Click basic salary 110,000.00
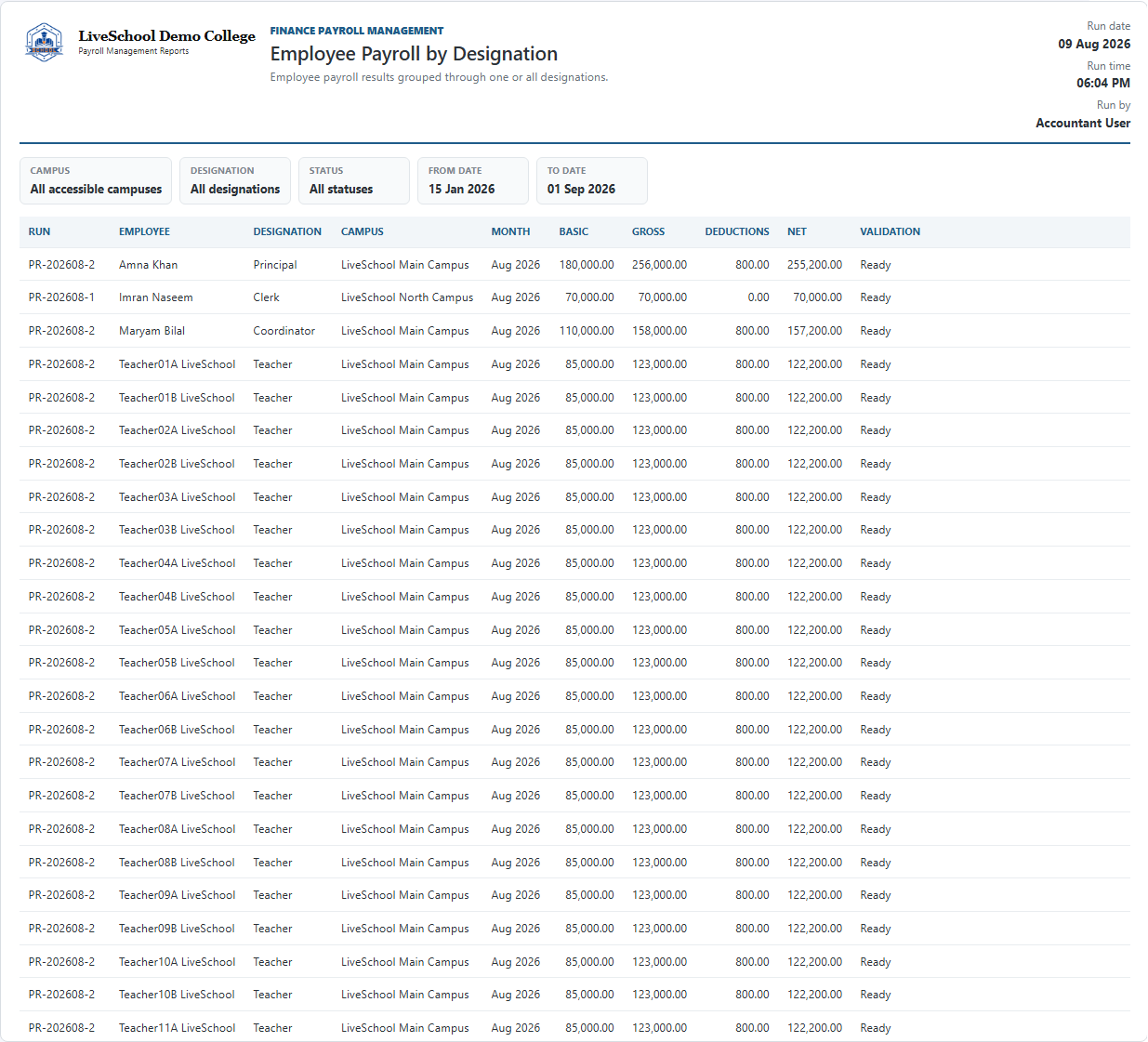 coord(587,331)
